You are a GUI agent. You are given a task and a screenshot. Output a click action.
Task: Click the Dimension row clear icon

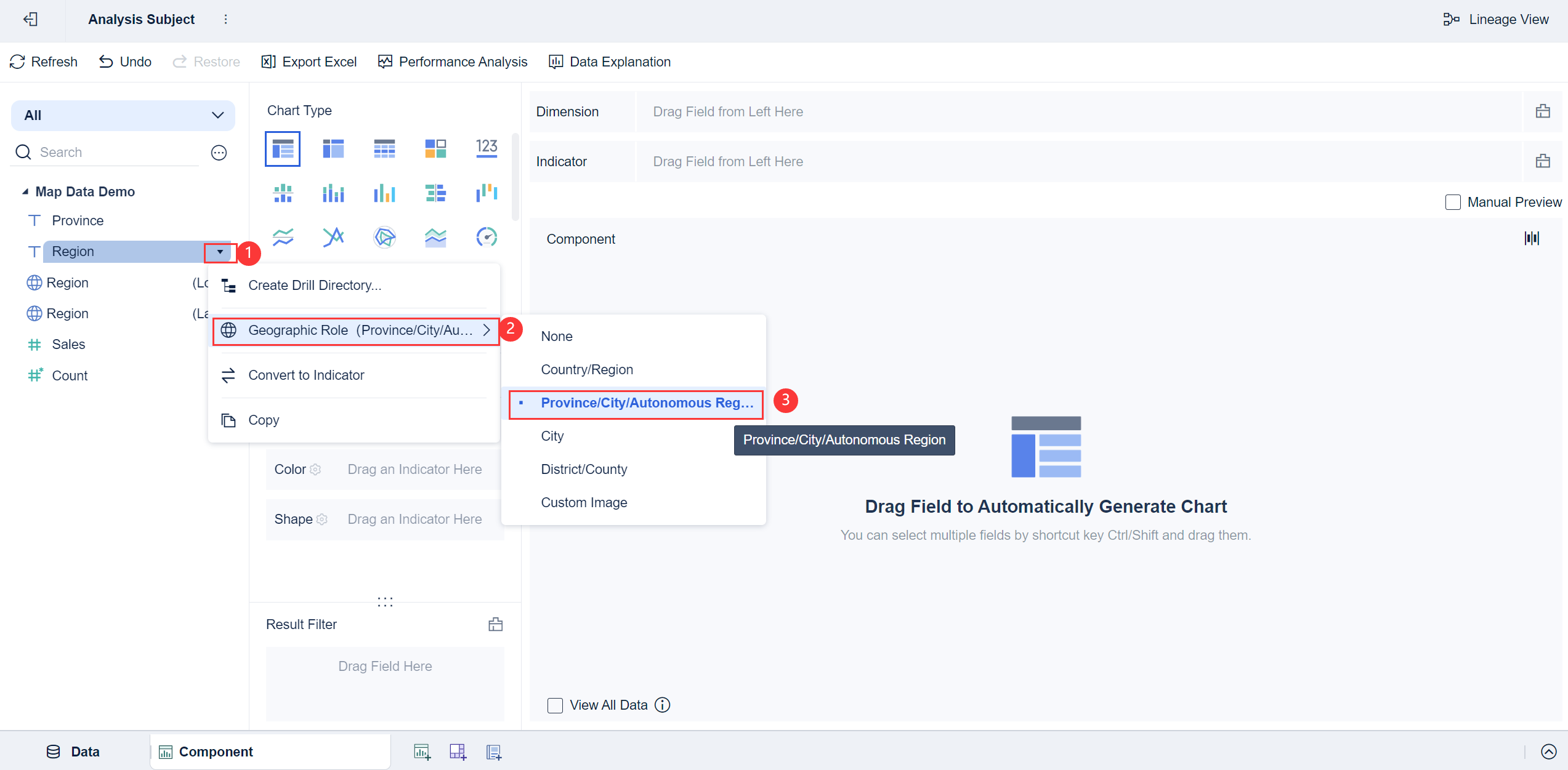coord(1543,111)
